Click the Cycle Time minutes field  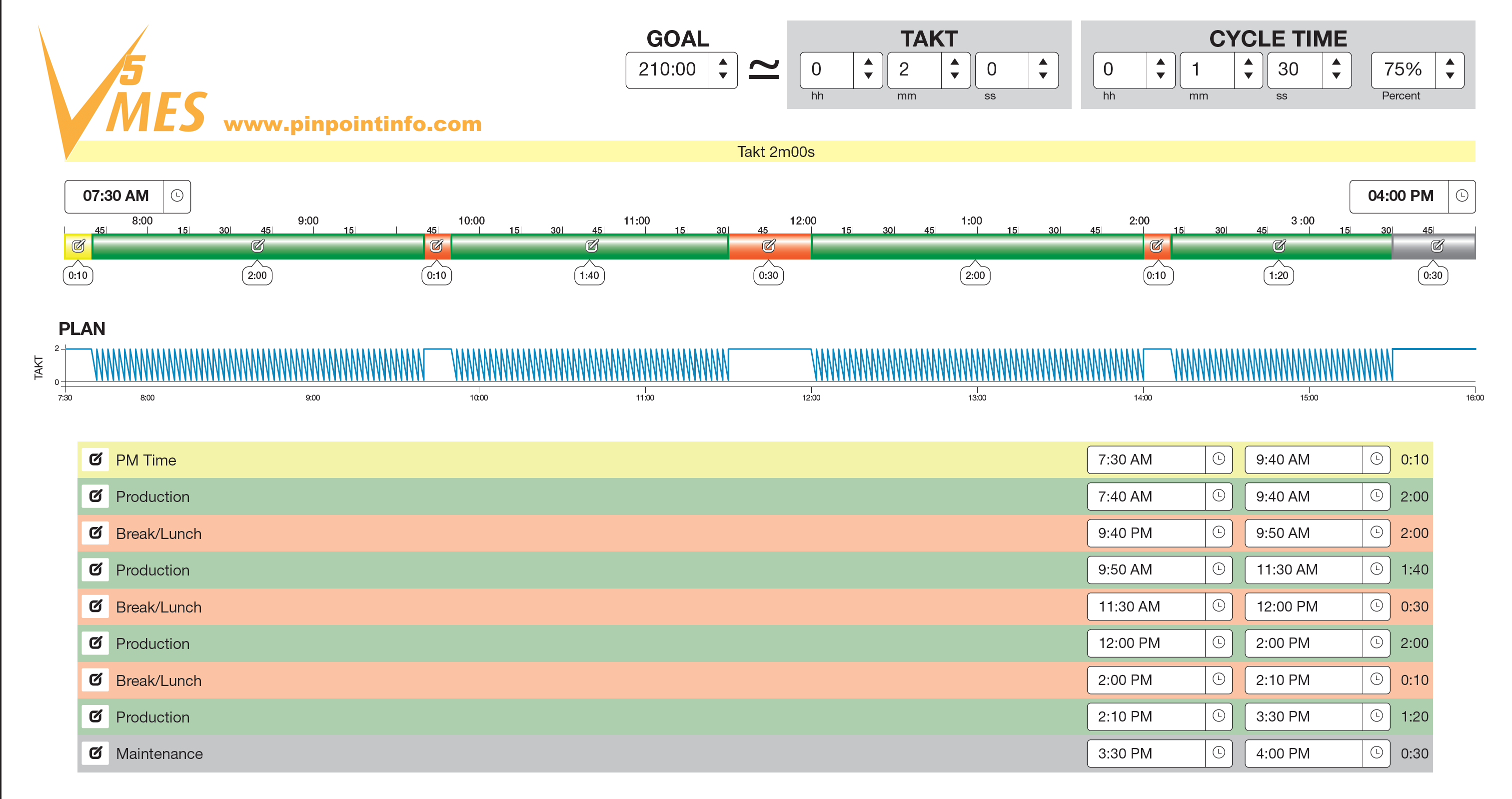(1207, 70)
